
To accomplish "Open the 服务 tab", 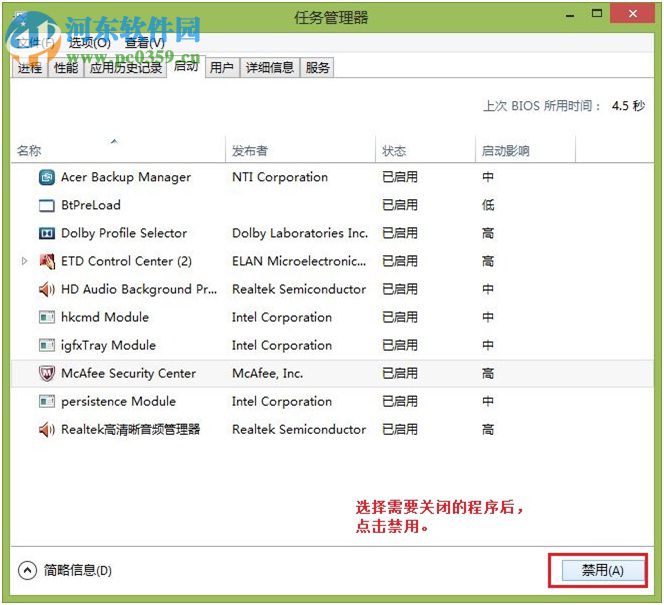I will coord(318,68).
